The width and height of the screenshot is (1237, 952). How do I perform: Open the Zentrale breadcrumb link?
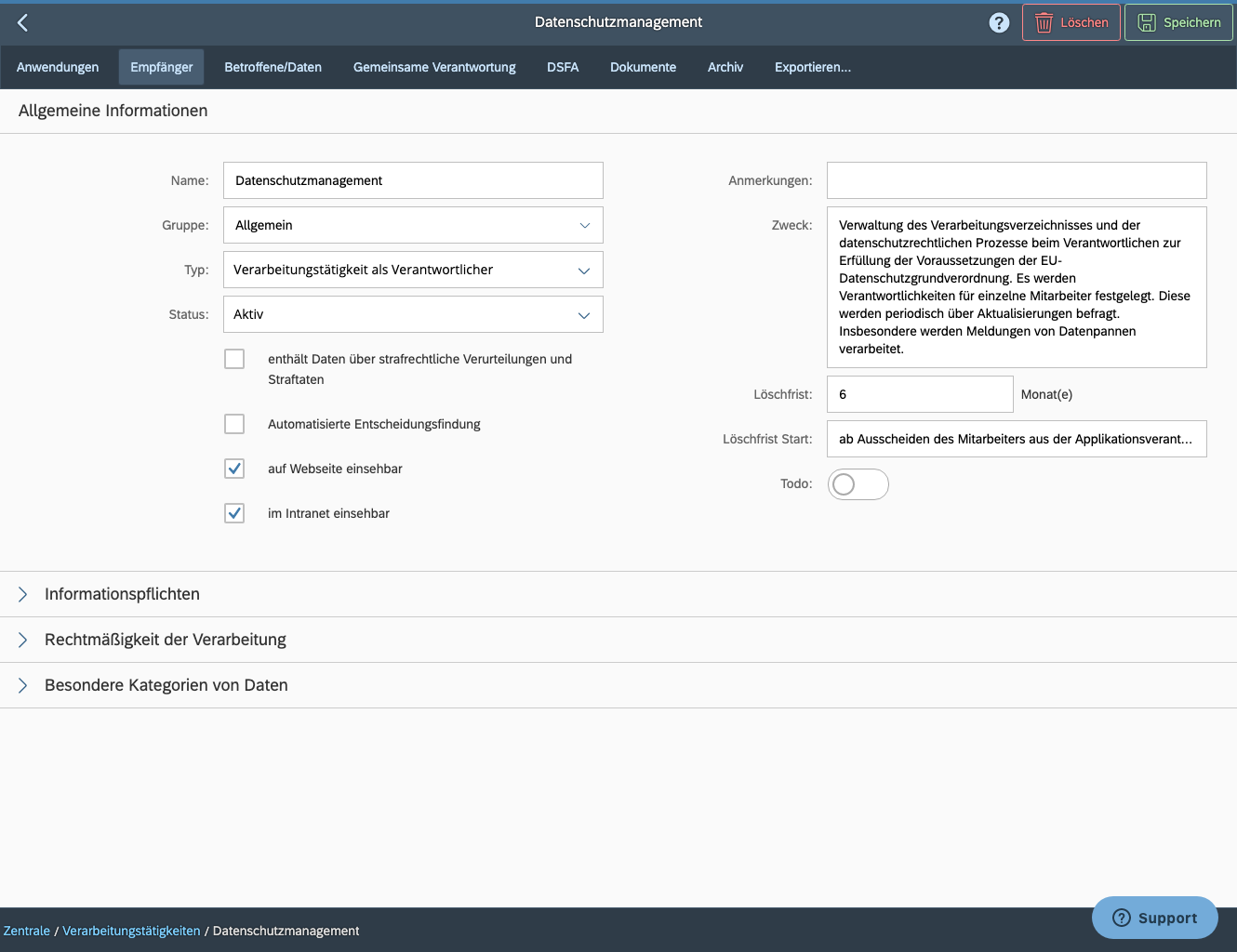pyautogui.click(x=26, y=930)
